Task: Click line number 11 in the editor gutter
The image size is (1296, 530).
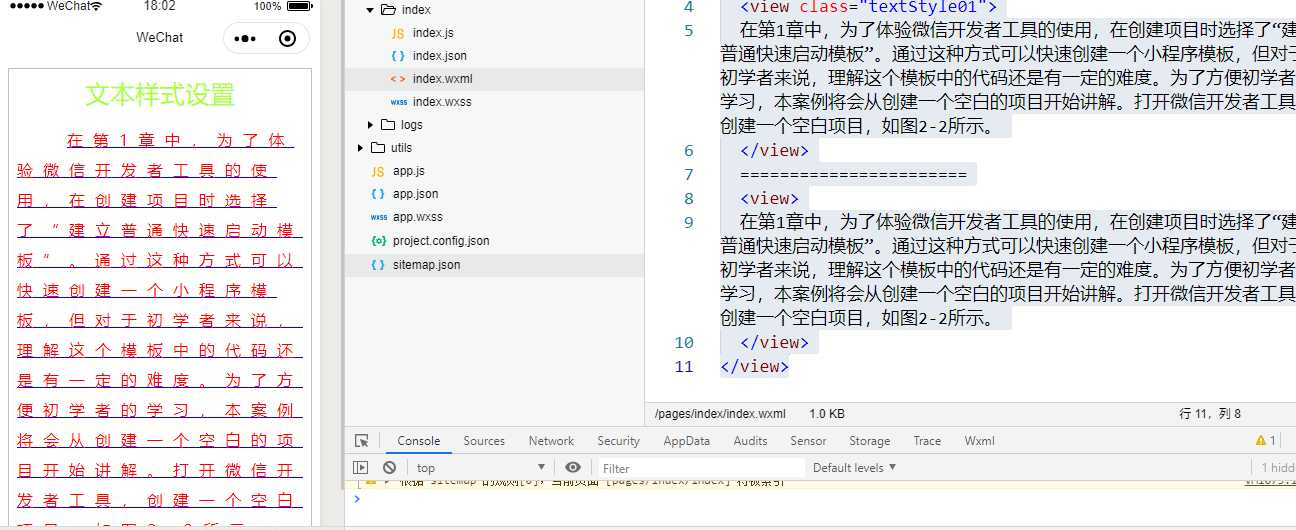Action: point(684,367)
